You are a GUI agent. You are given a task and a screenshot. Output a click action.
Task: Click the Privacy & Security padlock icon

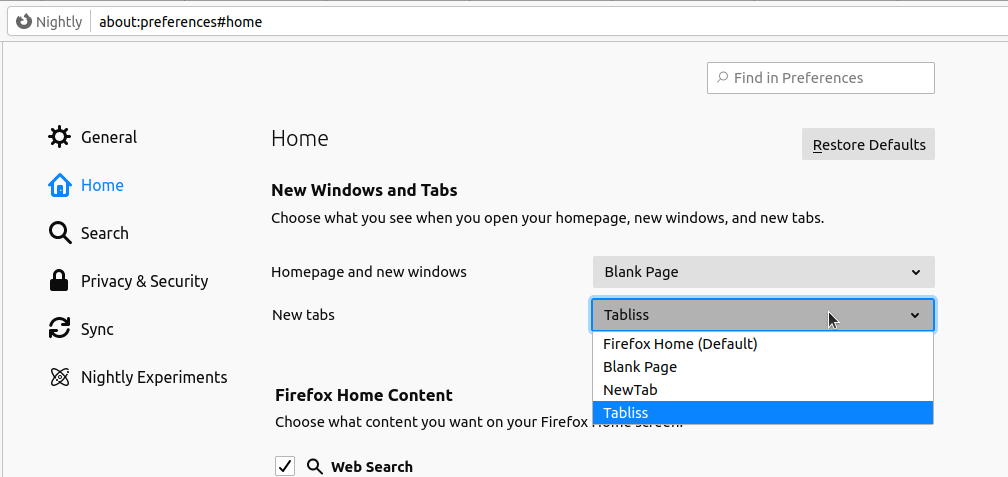59,281
